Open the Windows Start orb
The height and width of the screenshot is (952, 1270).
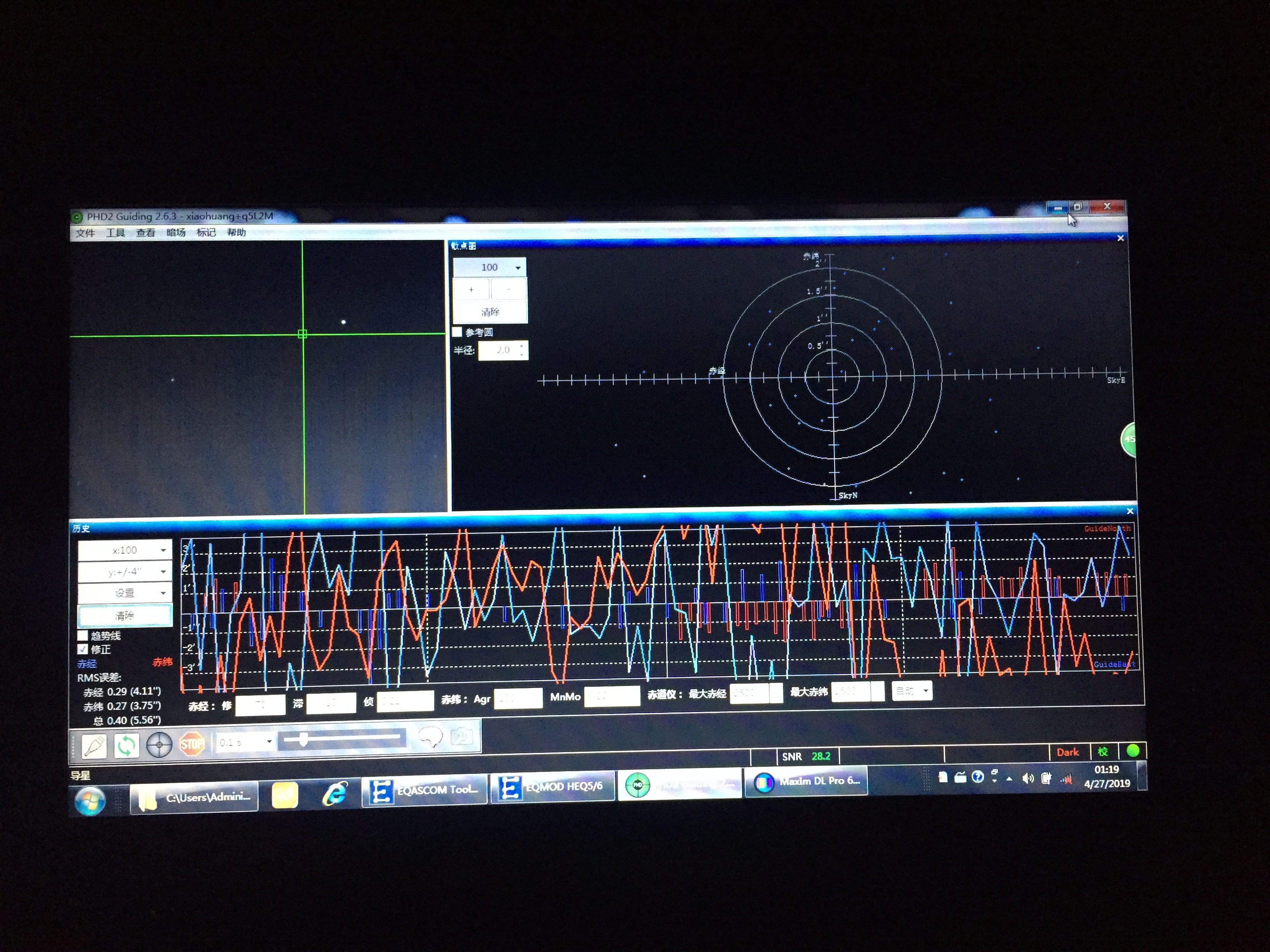pos(90,800)
